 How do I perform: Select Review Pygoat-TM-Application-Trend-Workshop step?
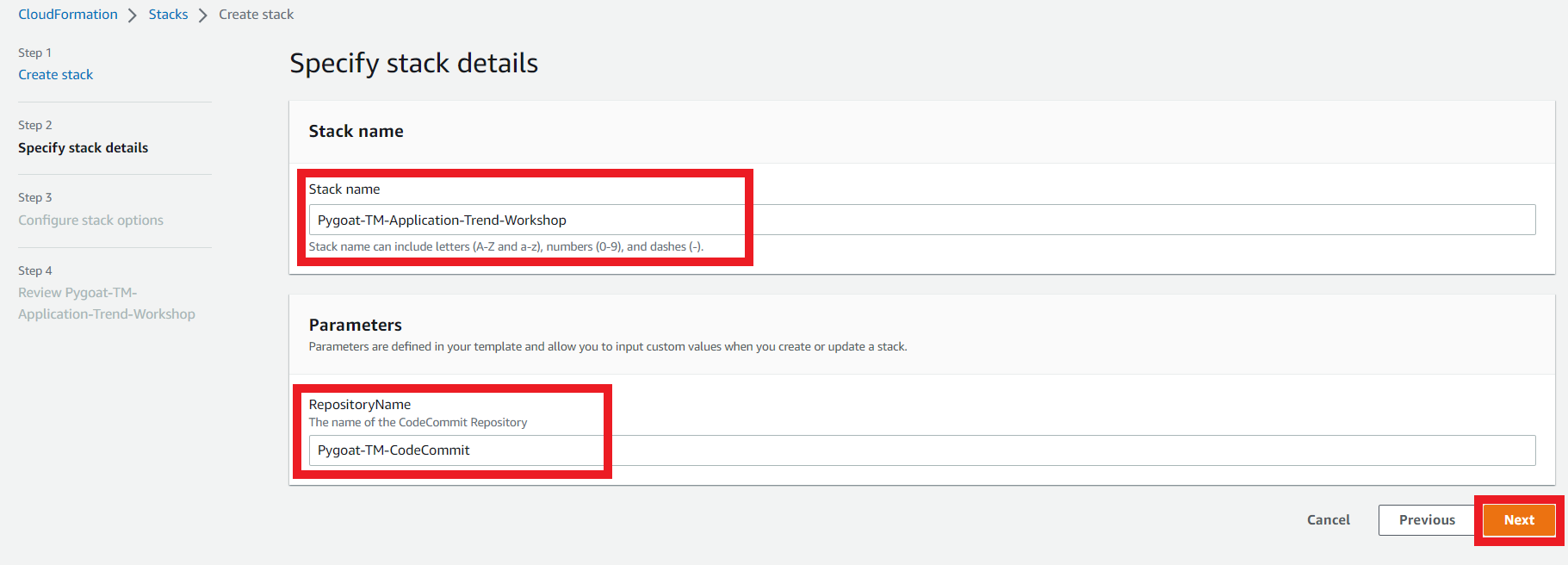pos(107,303)
